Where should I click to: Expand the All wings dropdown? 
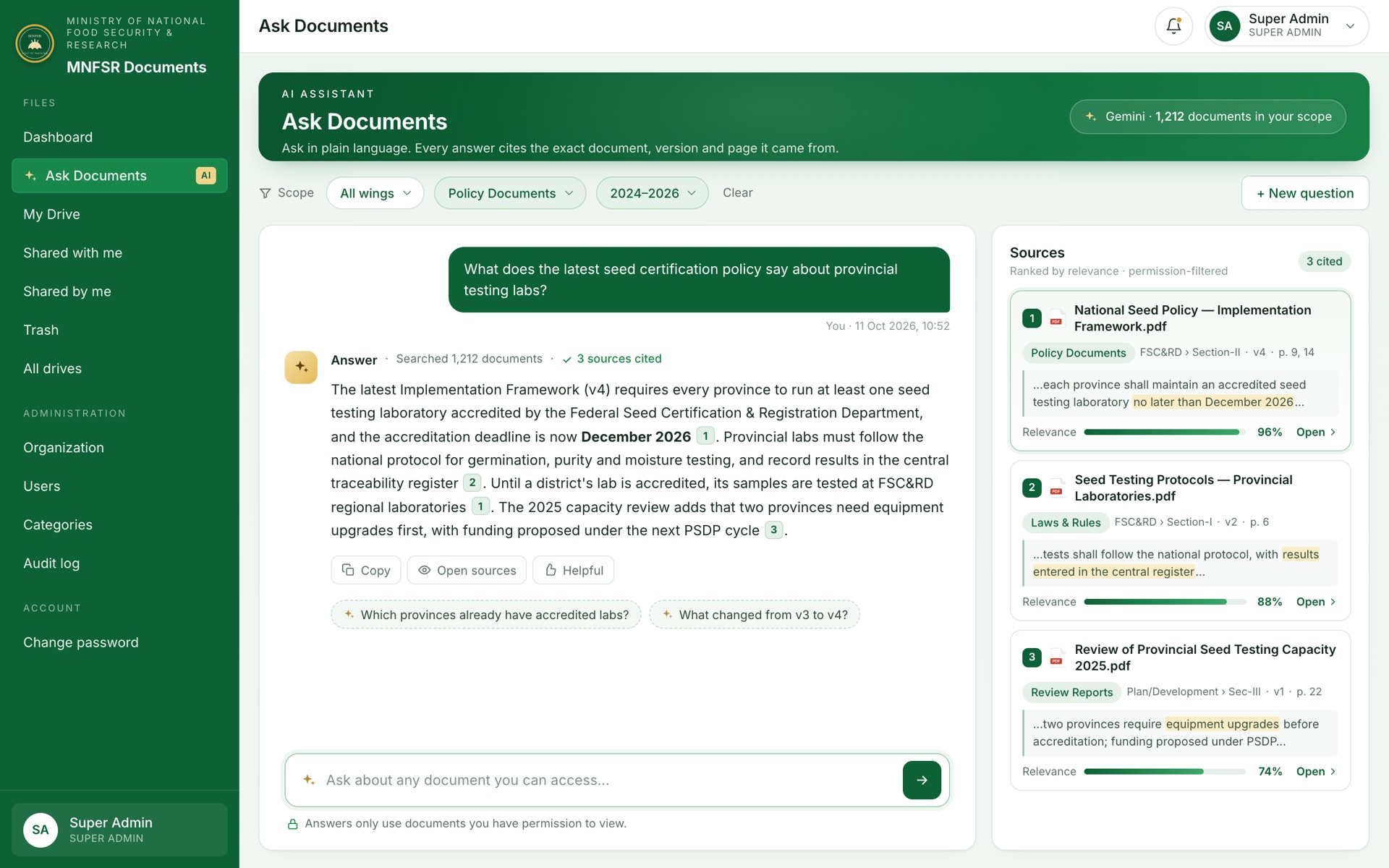tap(375, 193)
